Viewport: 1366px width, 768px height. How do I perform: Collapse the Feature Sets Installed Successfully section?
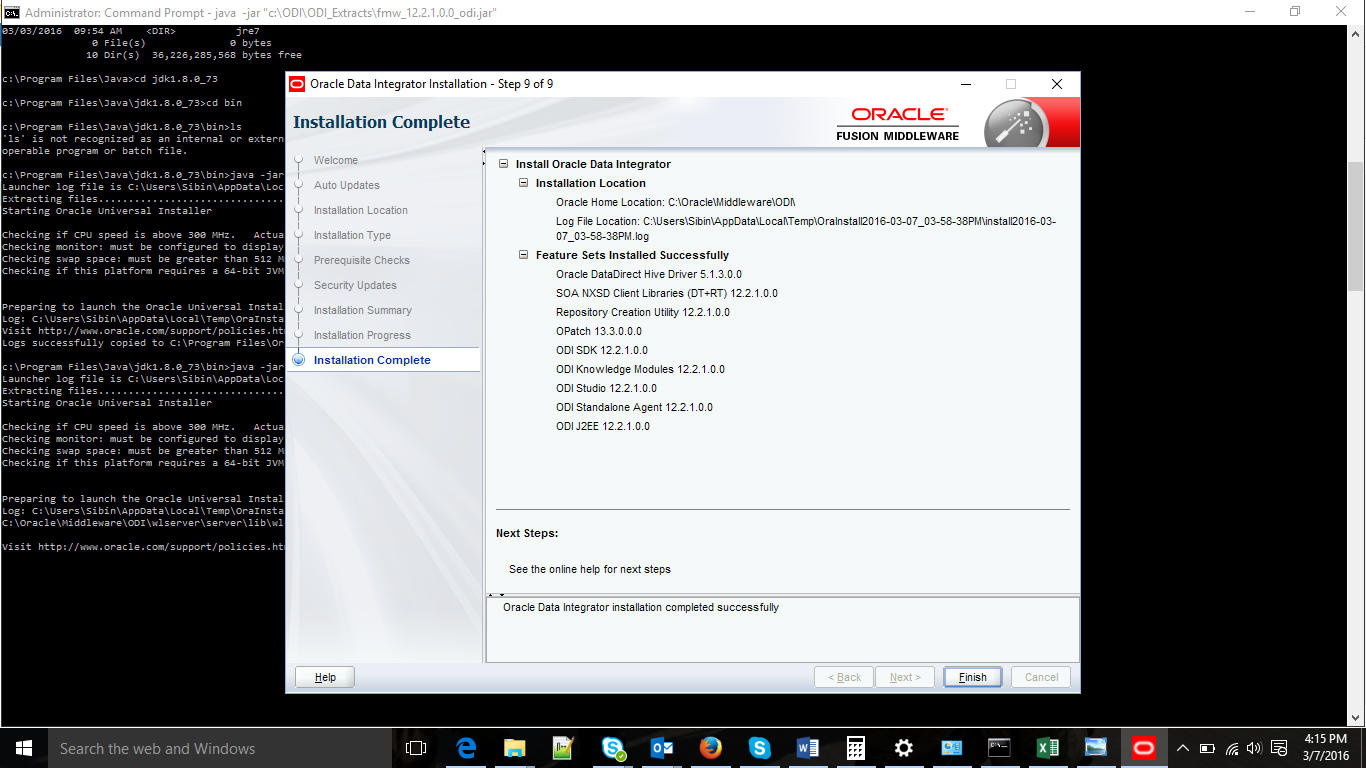(524, 255)
